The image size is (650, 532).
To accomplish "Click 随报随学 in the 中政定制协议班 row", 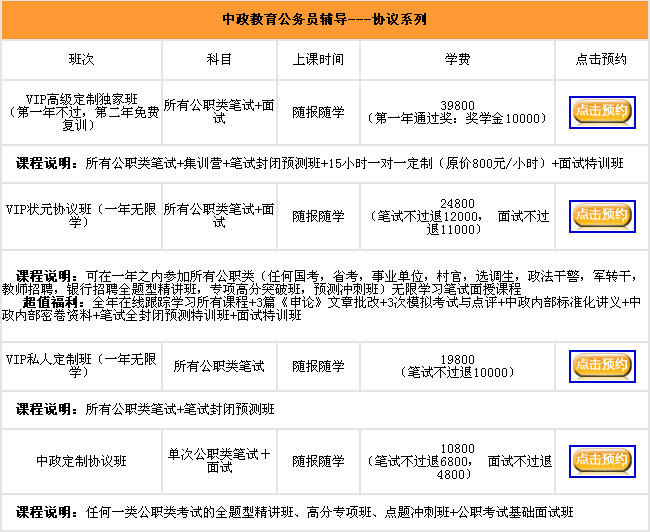I will click(318, 461).
